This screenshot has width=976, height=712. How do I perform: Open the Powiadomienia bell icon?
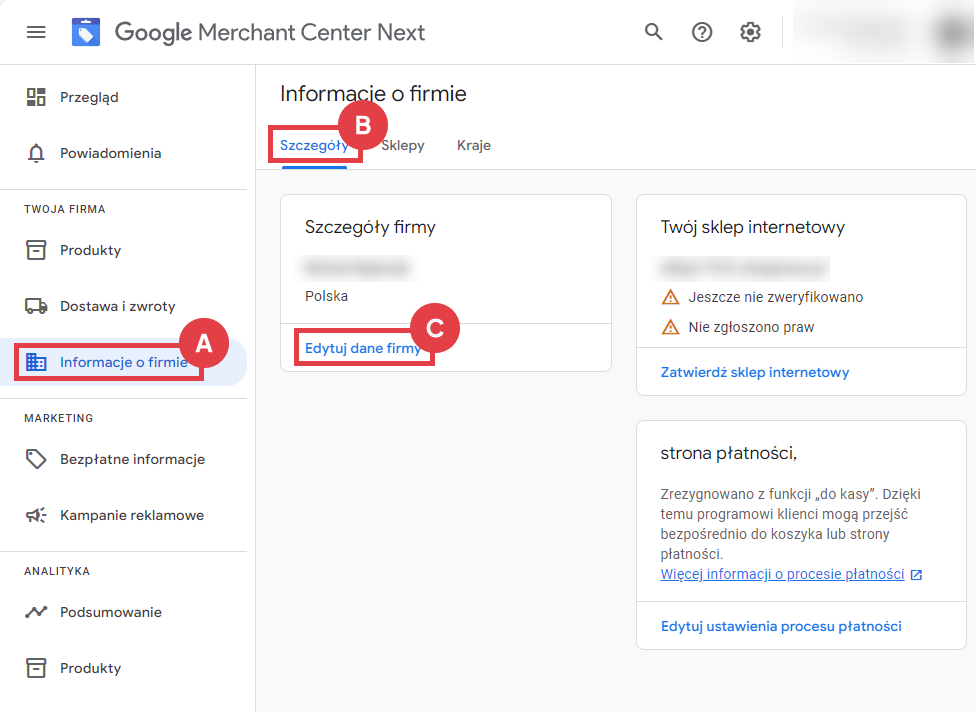[36, 152]
